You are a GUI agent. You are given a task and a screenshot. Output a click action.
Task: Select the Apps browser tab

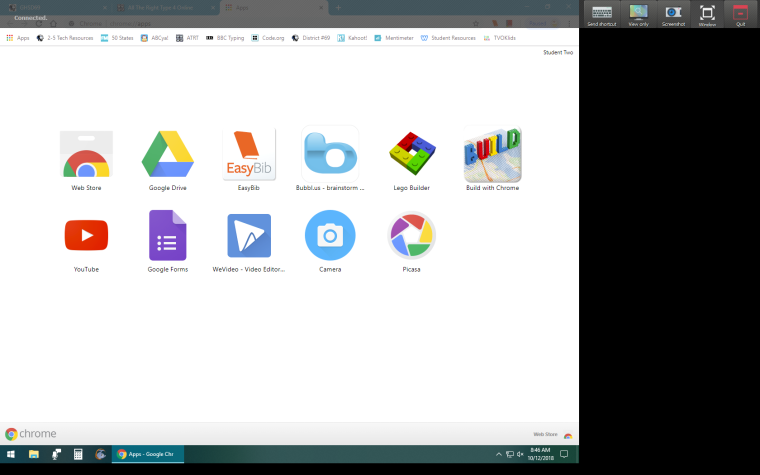point(274,8)
